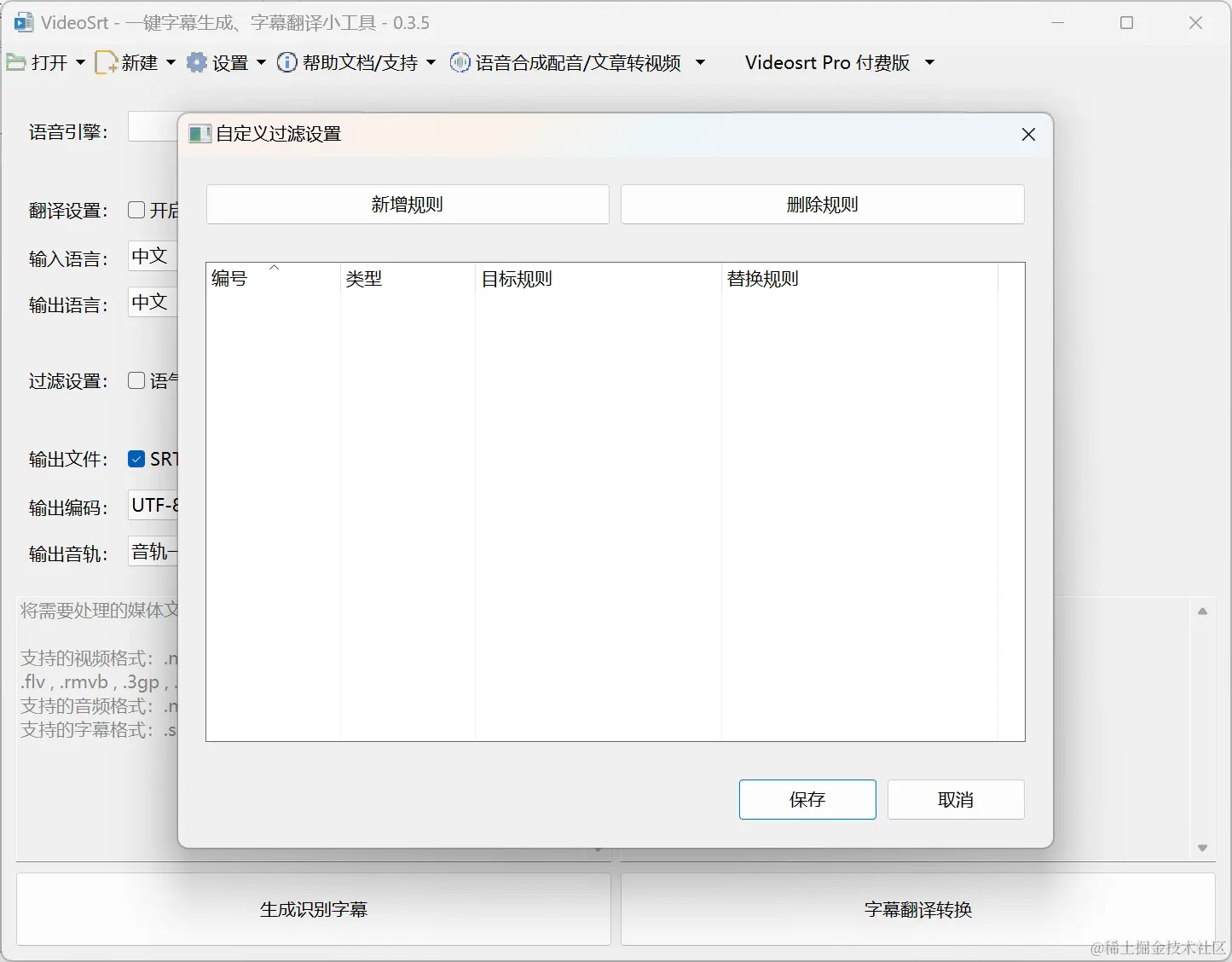The height and width of the screenshot is (962, 1232).
Task: Click the dialog's title bar icon
Action: [200, 134]
